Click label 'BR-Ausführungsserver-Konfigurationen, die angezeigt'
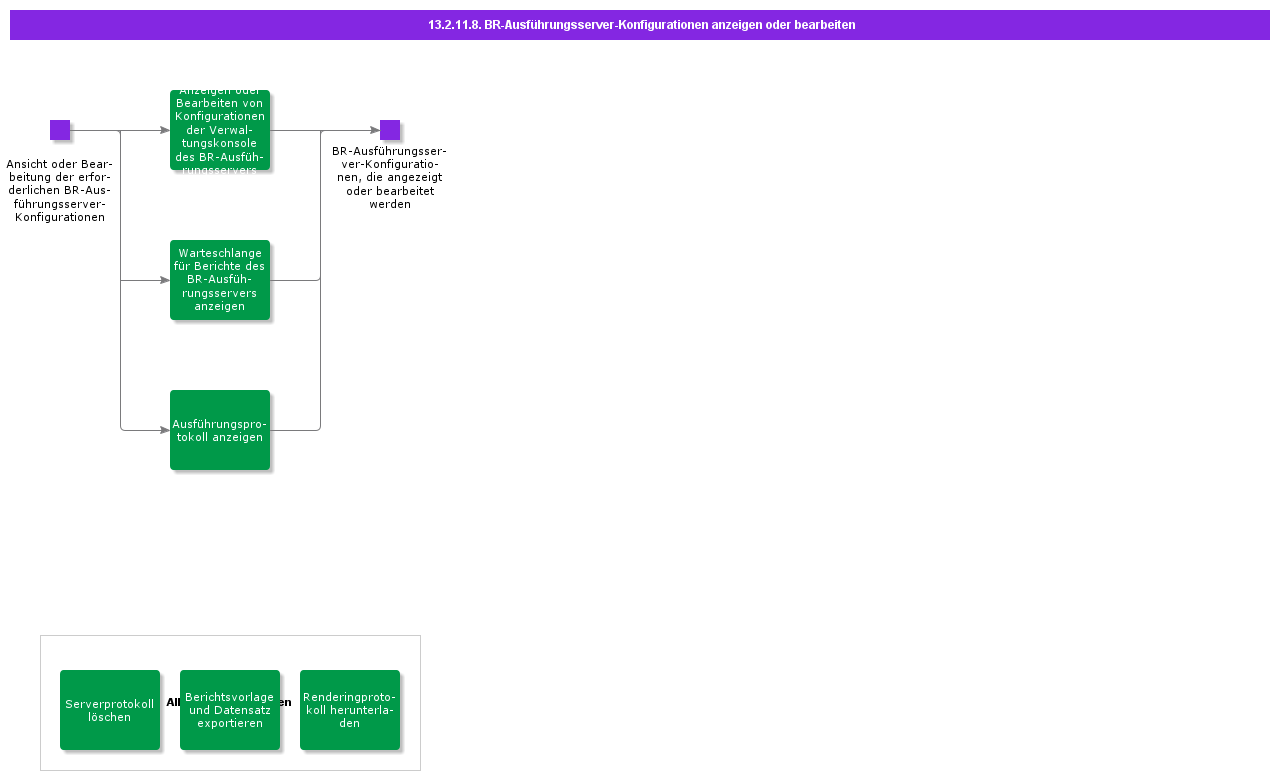 390,177
